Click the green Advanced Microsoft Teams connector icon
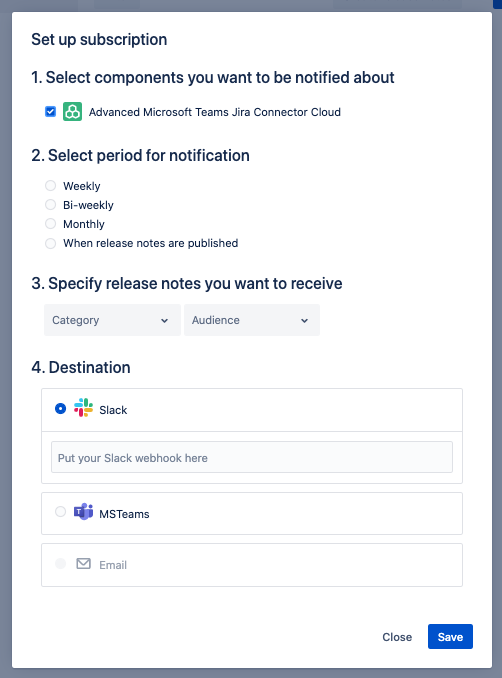 (72, 112)
